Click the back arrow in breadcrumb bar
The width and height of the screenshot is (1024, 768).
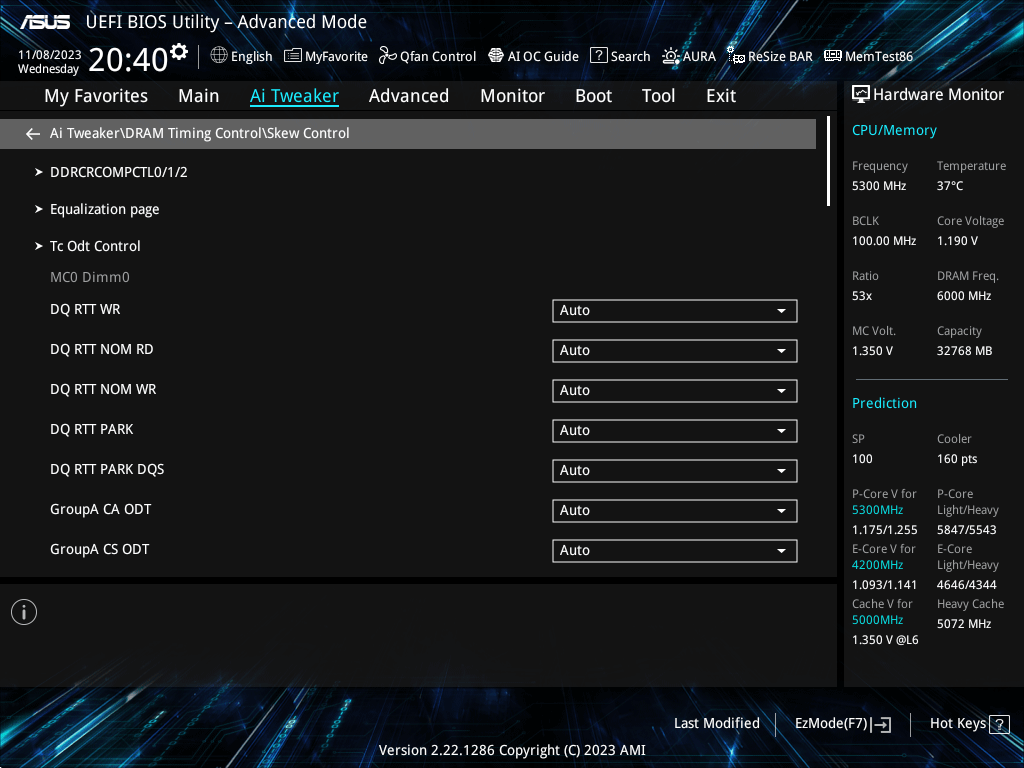tap(33, 134)
